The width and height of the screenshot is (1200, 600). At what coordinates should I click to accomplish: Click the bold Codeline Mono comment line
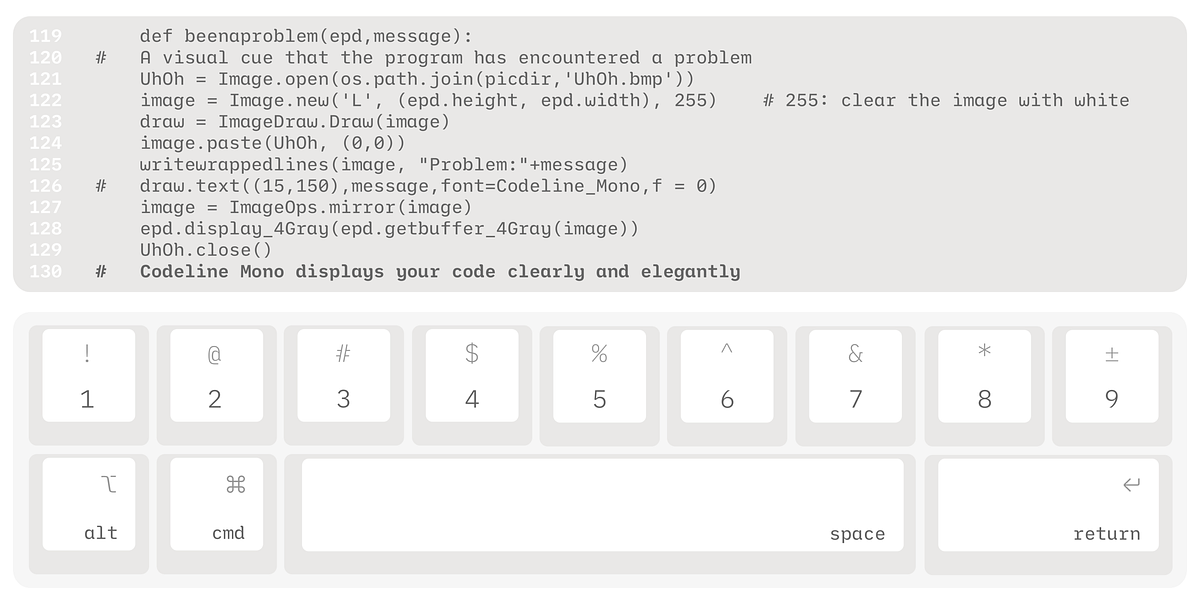pyautogui.click(x=440, y=272)
